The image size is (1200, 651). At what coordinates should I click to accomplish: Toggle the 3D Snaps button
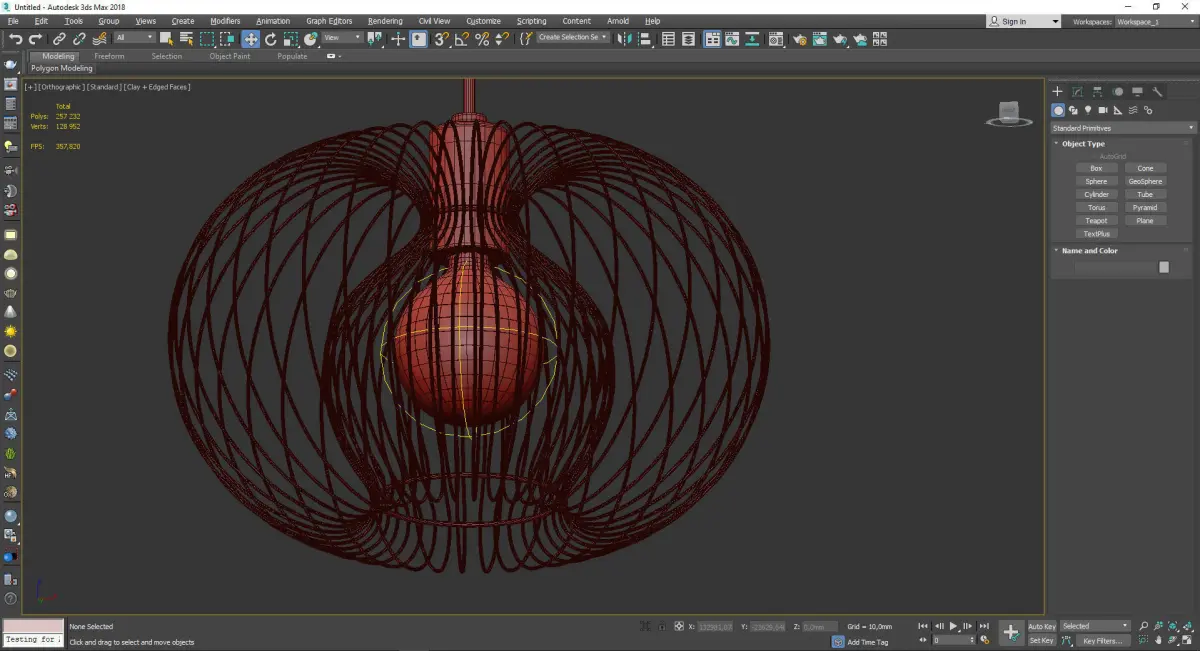[x=441, y=39]
